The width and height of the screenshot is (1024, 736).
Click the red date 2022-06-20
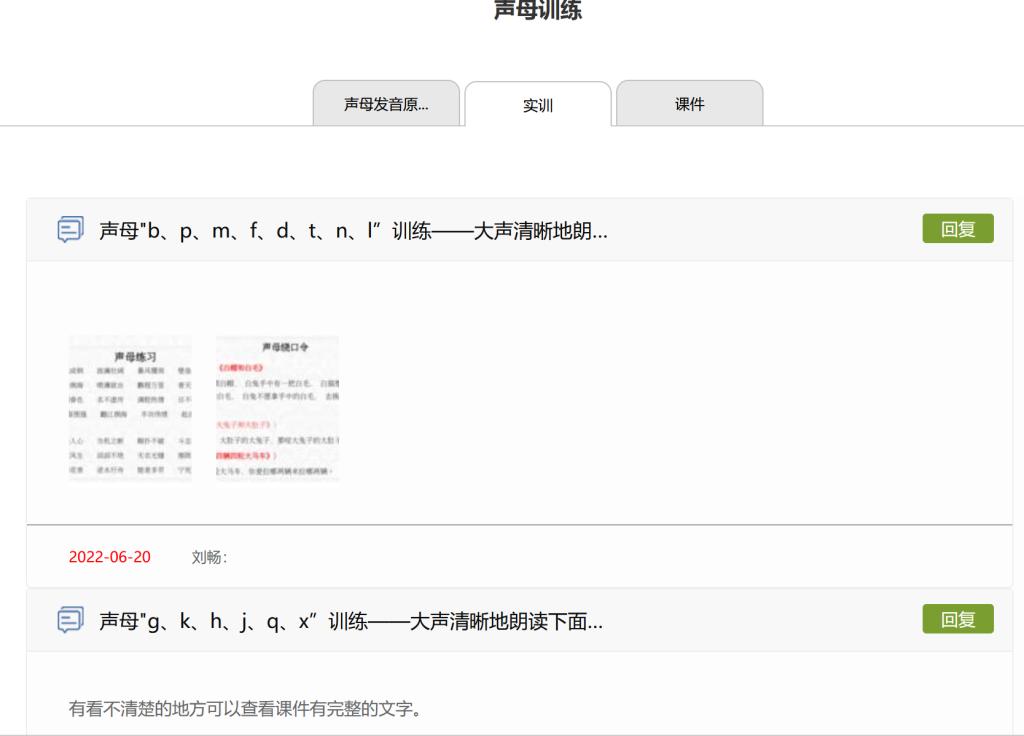(109, 557)
